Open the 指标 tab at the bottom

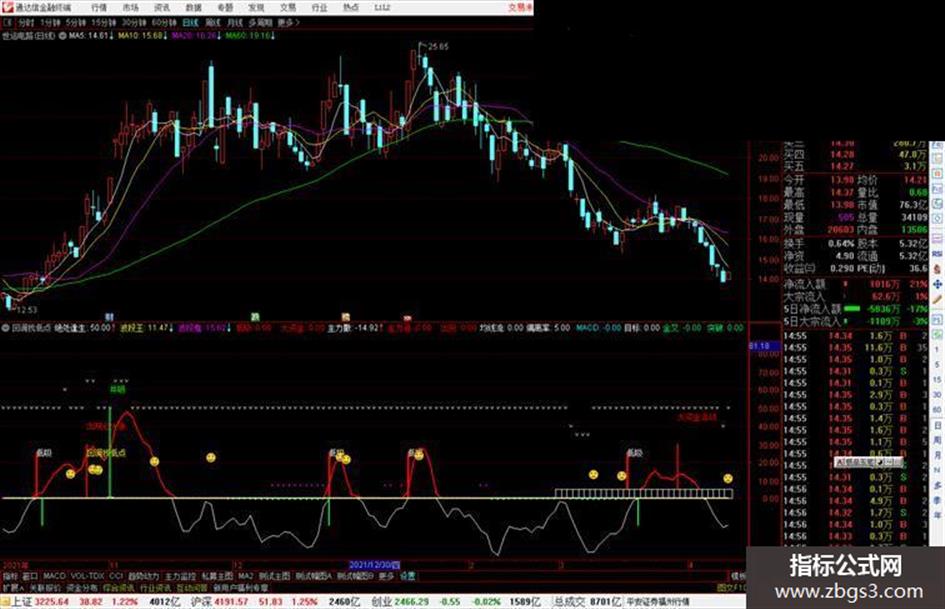click(x=10, y=576)
